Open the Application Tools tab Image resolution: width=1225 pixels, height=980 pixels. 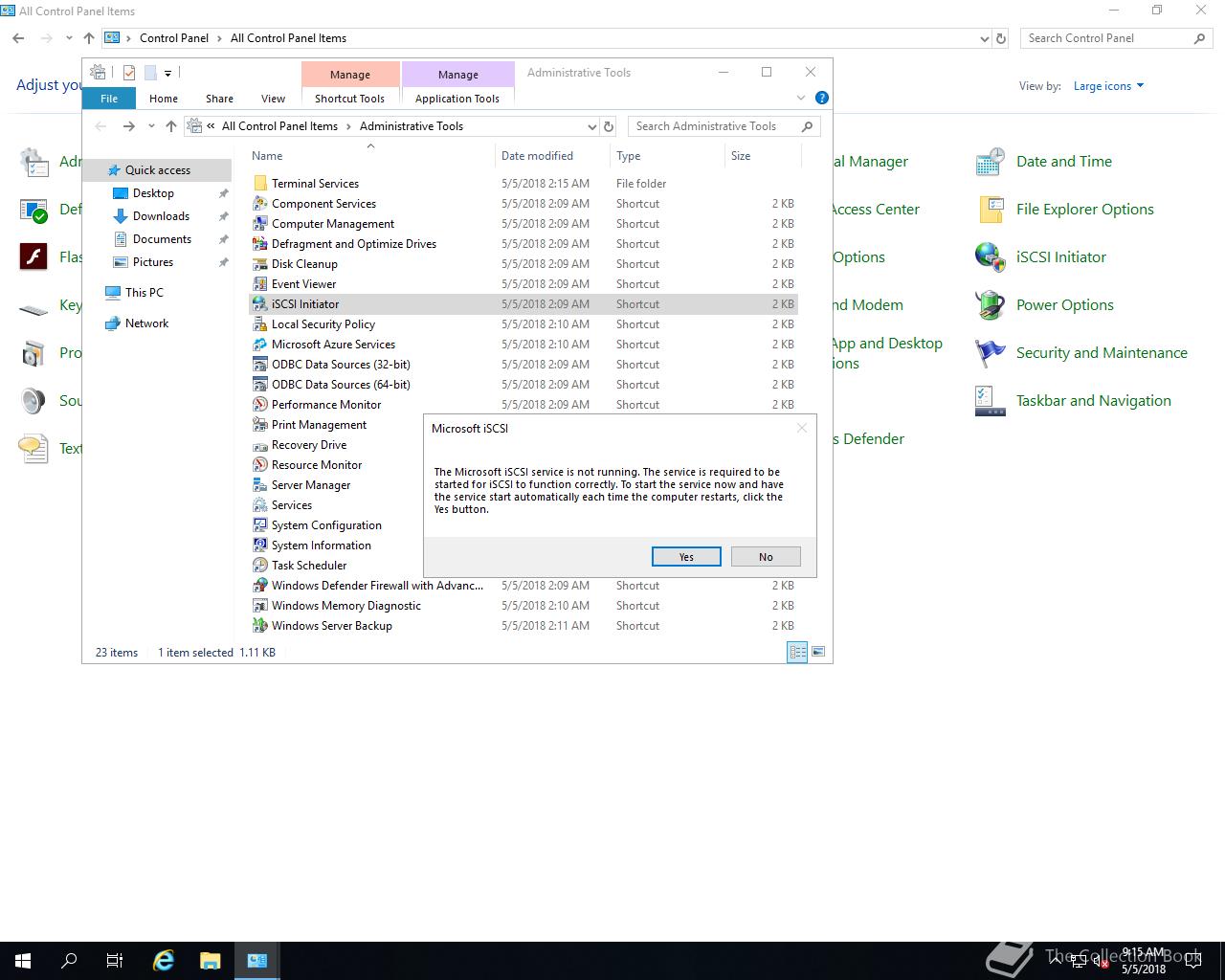tap(457, 99)
